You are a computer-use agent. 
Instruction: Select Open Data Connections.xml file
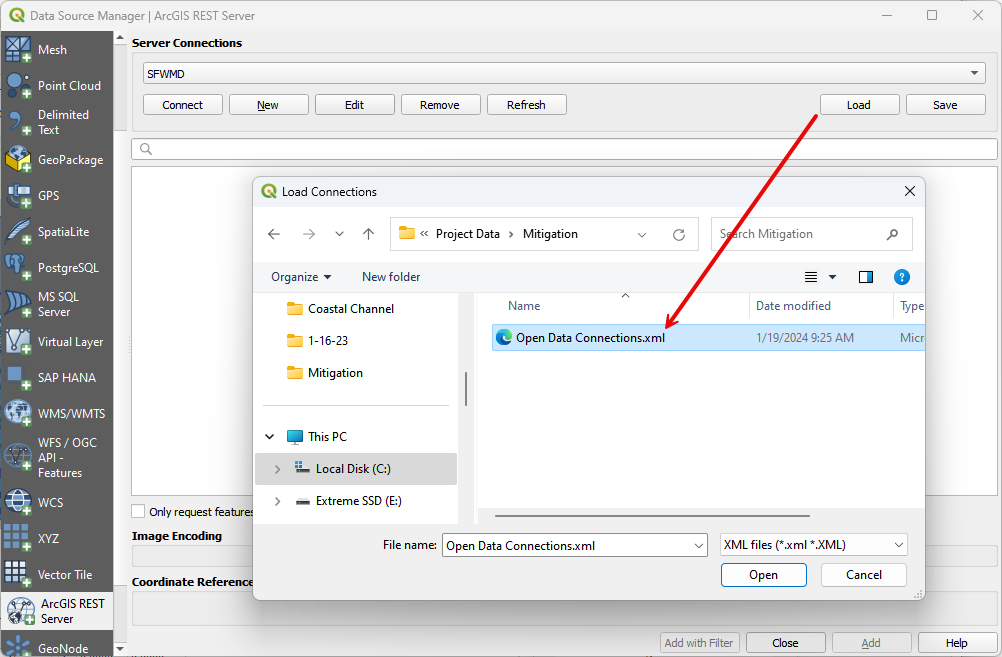point(590,338)
